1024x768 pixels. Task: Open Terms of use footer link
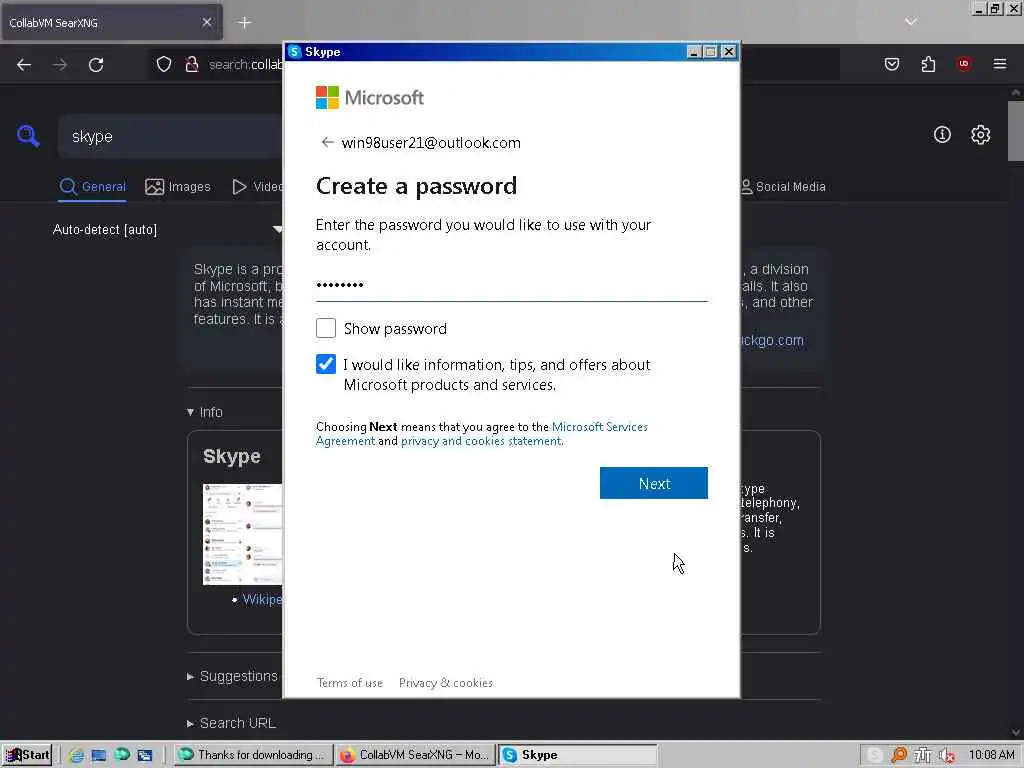[349, 682]
